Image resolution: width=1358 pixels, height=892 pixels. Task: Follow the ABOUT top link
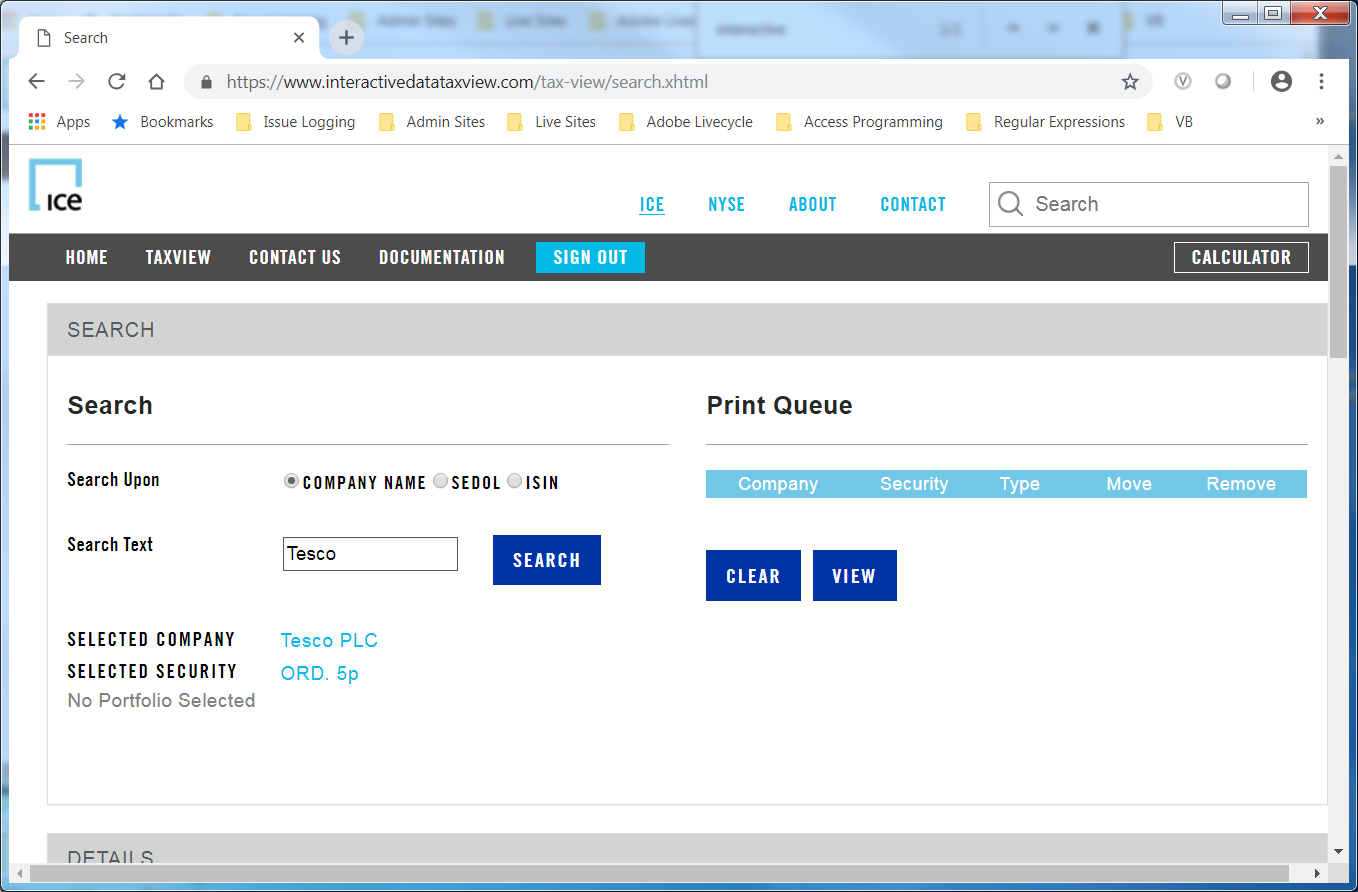click(812, 204)
